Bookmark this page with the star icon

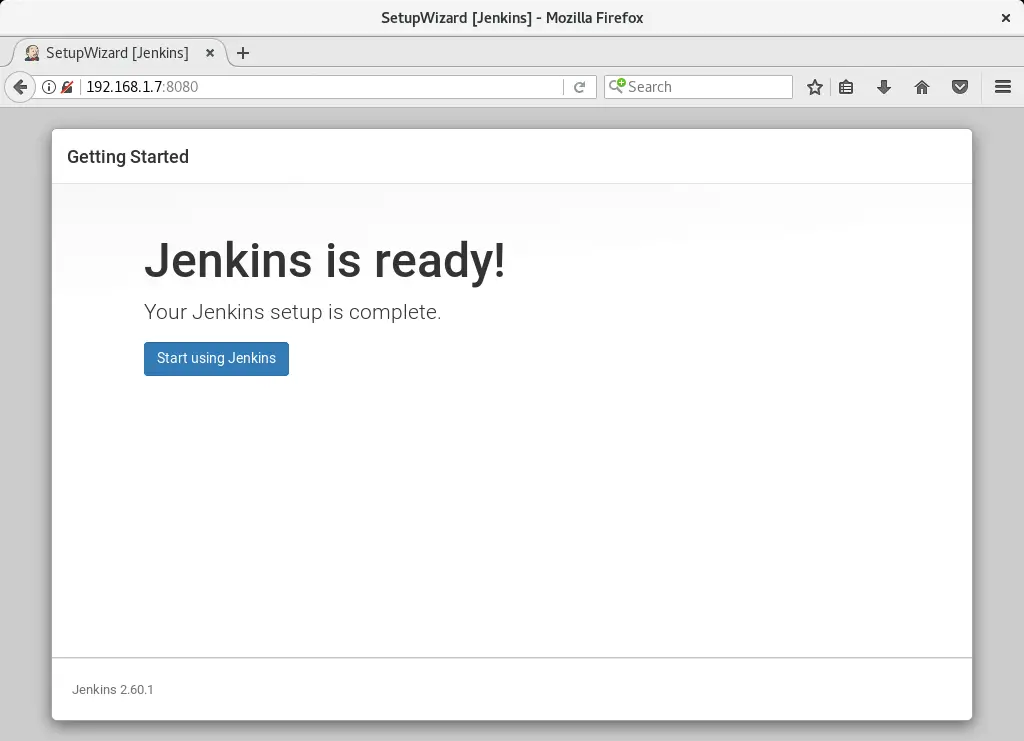click(814, 87)
